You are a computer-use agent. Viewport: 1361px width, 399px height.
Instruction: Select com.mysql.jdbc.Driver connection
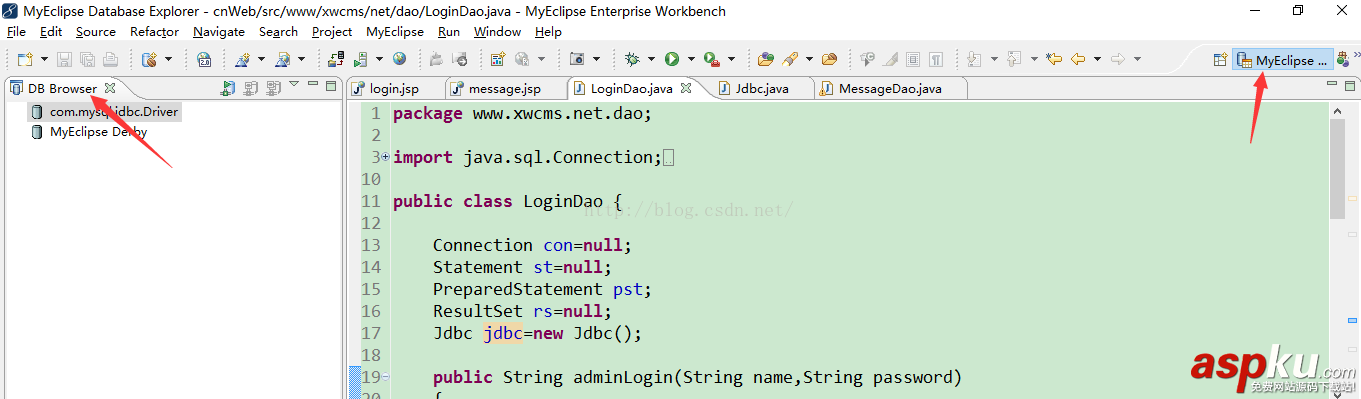pos(104,112)
